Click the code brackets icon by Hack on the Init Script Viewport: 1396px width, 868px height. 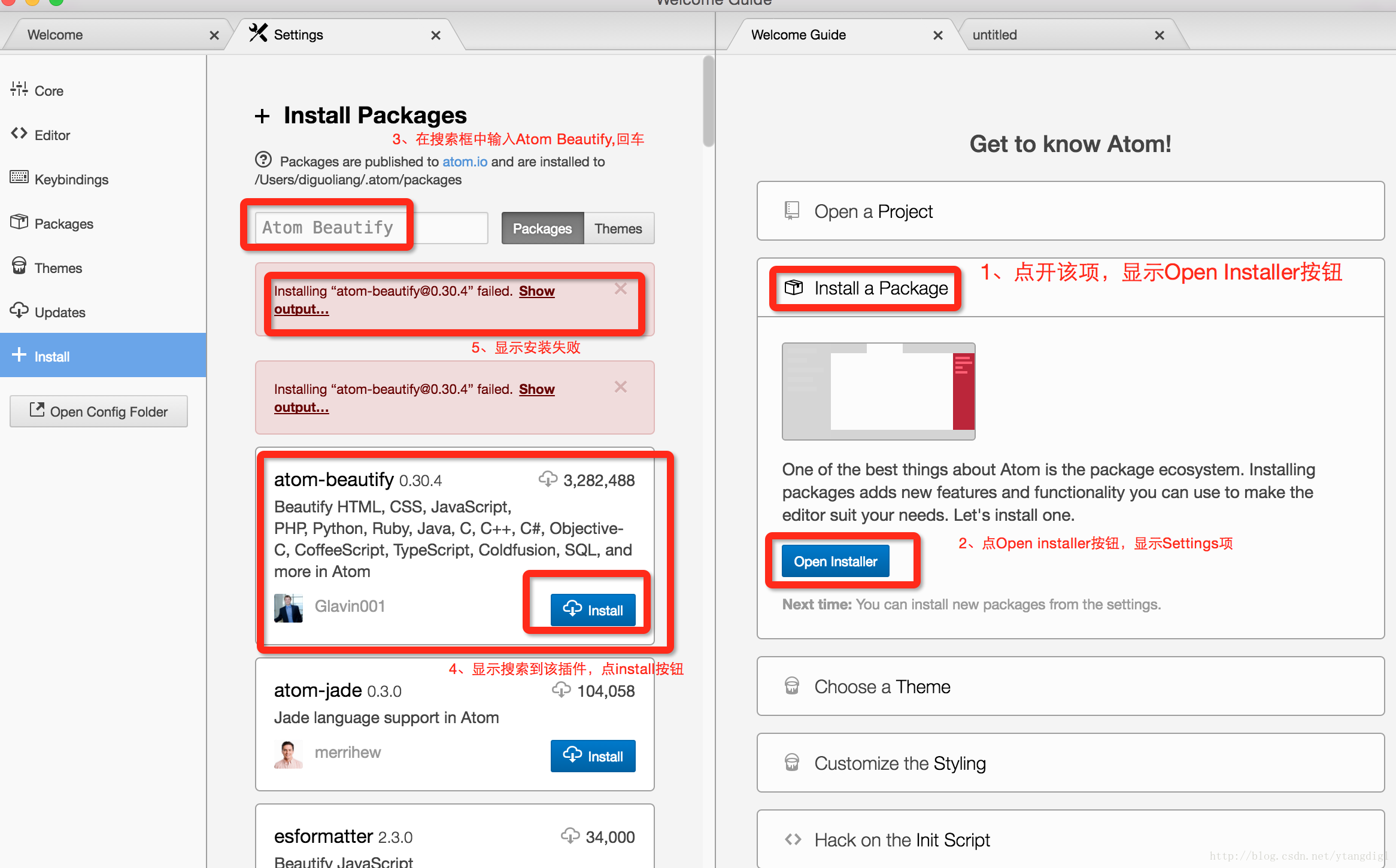coord(793,839)
